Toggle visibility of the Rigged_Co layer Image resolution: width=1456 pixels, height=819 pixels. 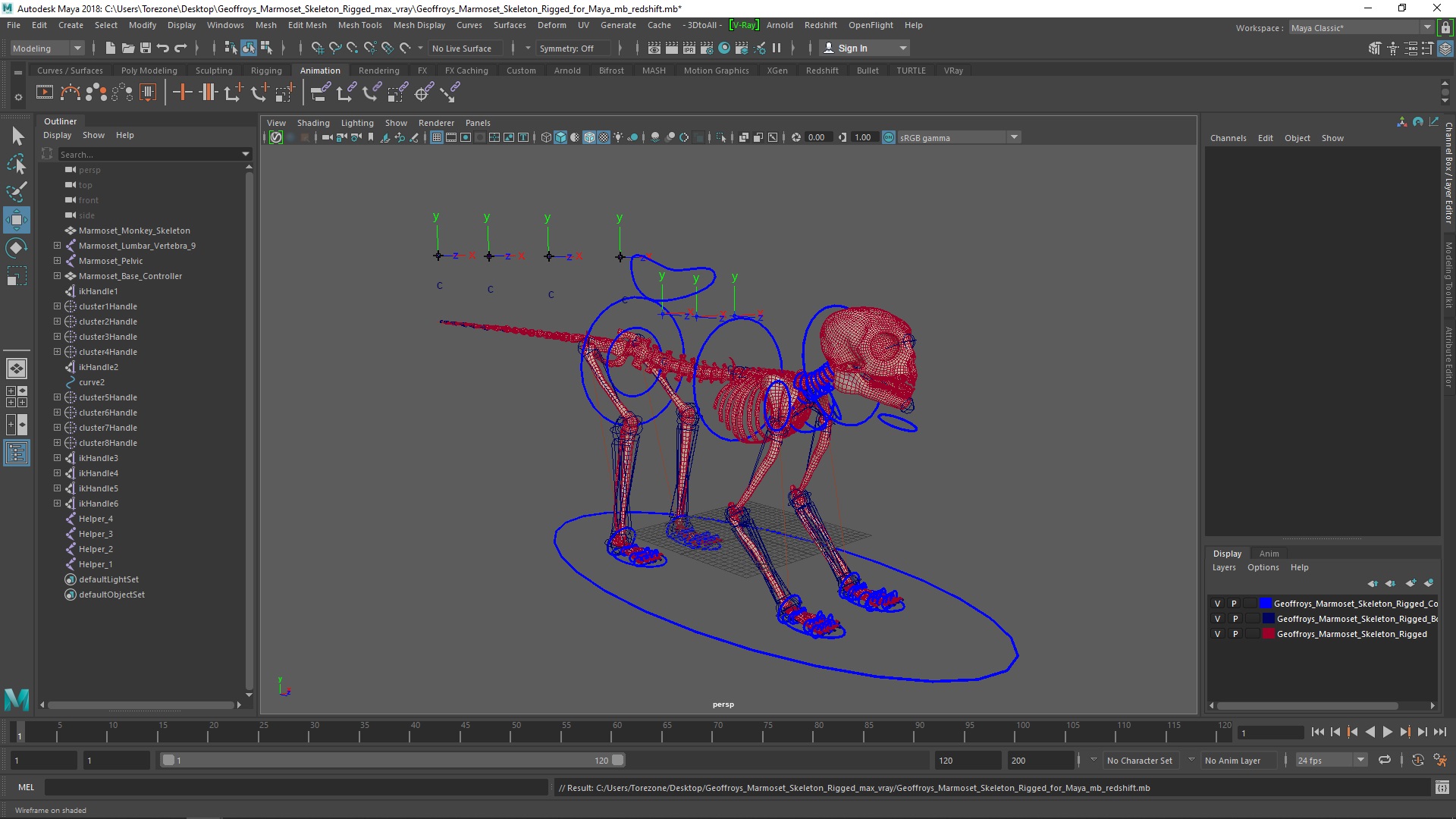pyautogui.click(x=1218, y=604)
